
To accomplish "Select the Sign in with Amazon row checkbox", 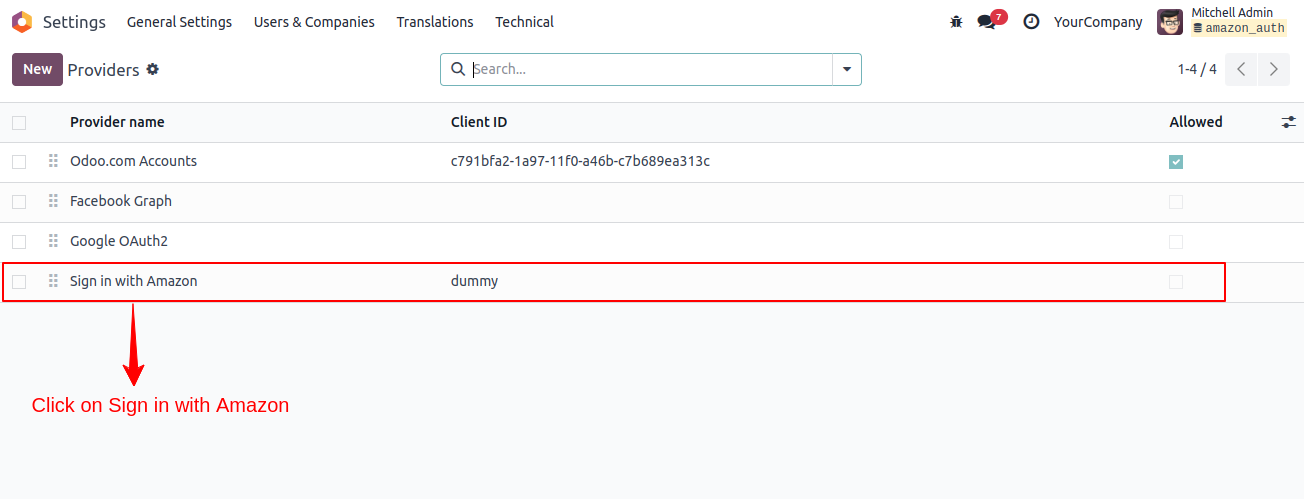I will click(x=19, y=281).
